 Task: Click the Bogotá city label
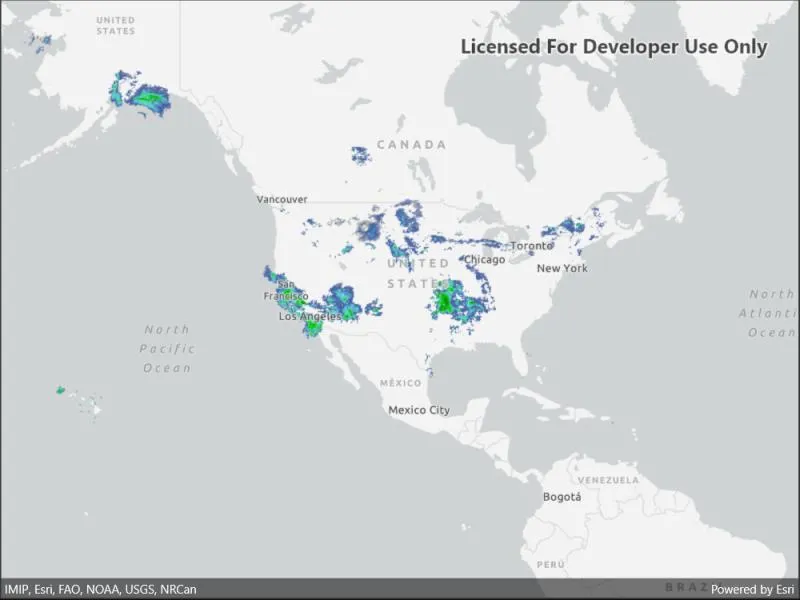click(x=562, y=497)
